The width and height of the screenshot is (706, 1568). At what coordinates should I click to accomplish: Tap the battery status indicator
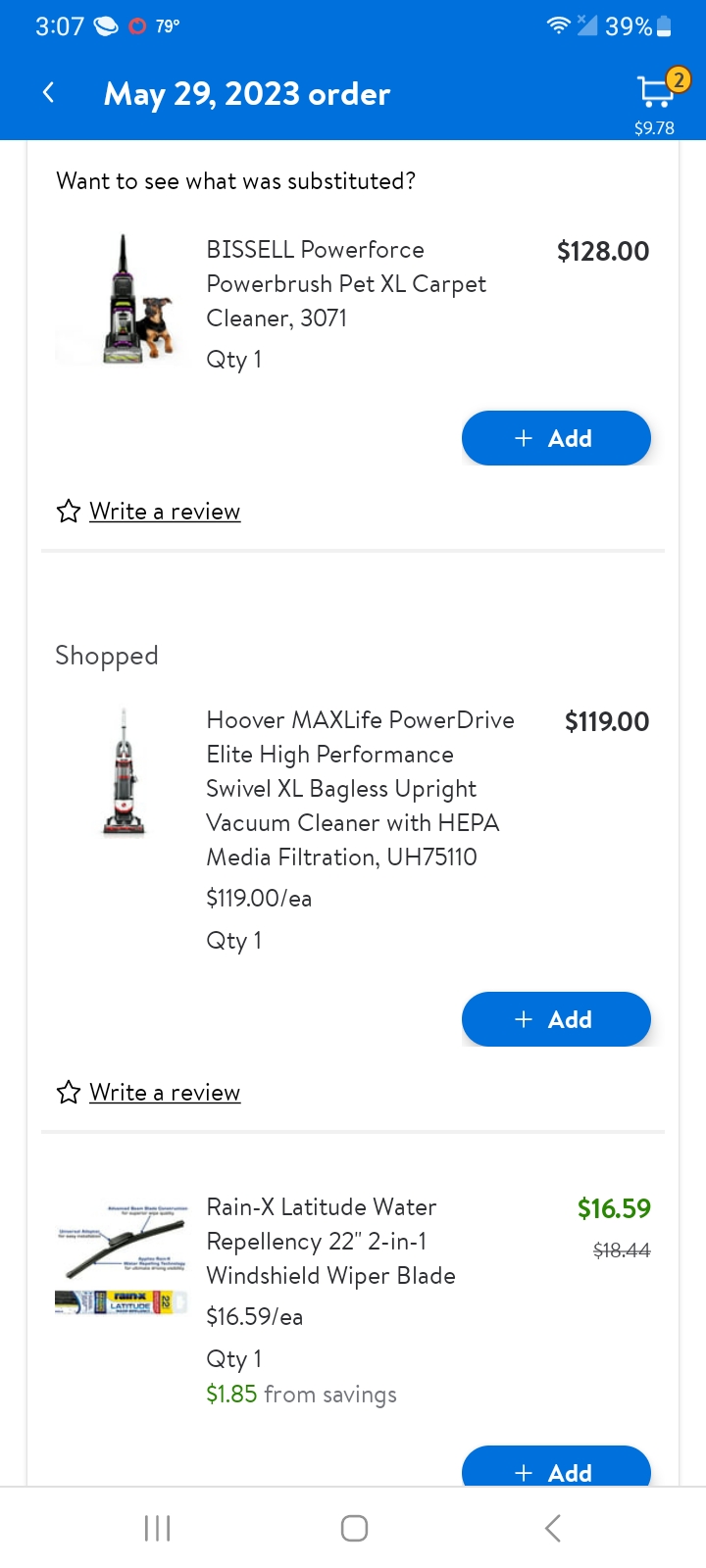(664, 26)
